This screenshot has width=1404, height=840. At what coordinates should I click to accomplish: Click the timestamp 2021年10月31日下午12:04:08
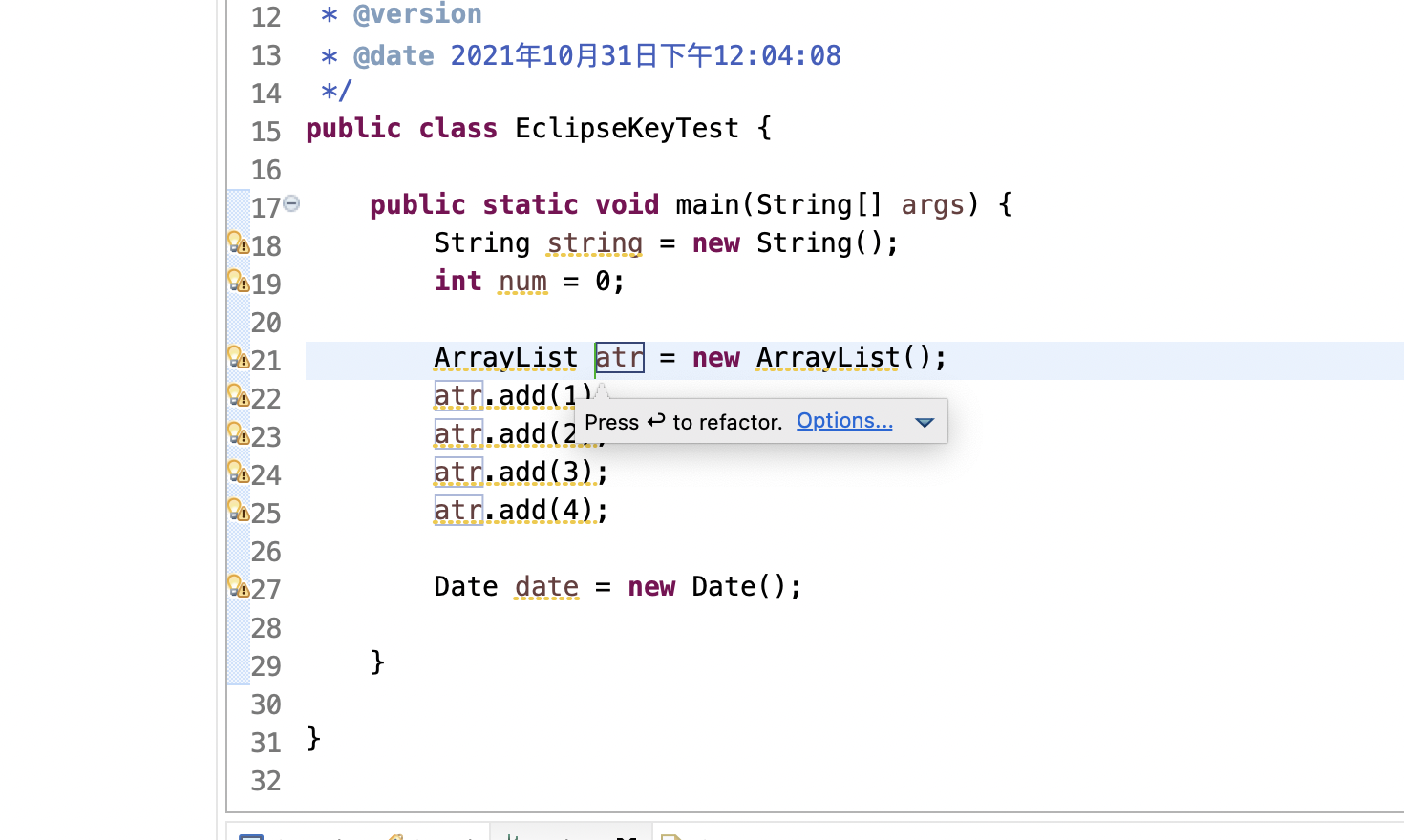point(646,55)
